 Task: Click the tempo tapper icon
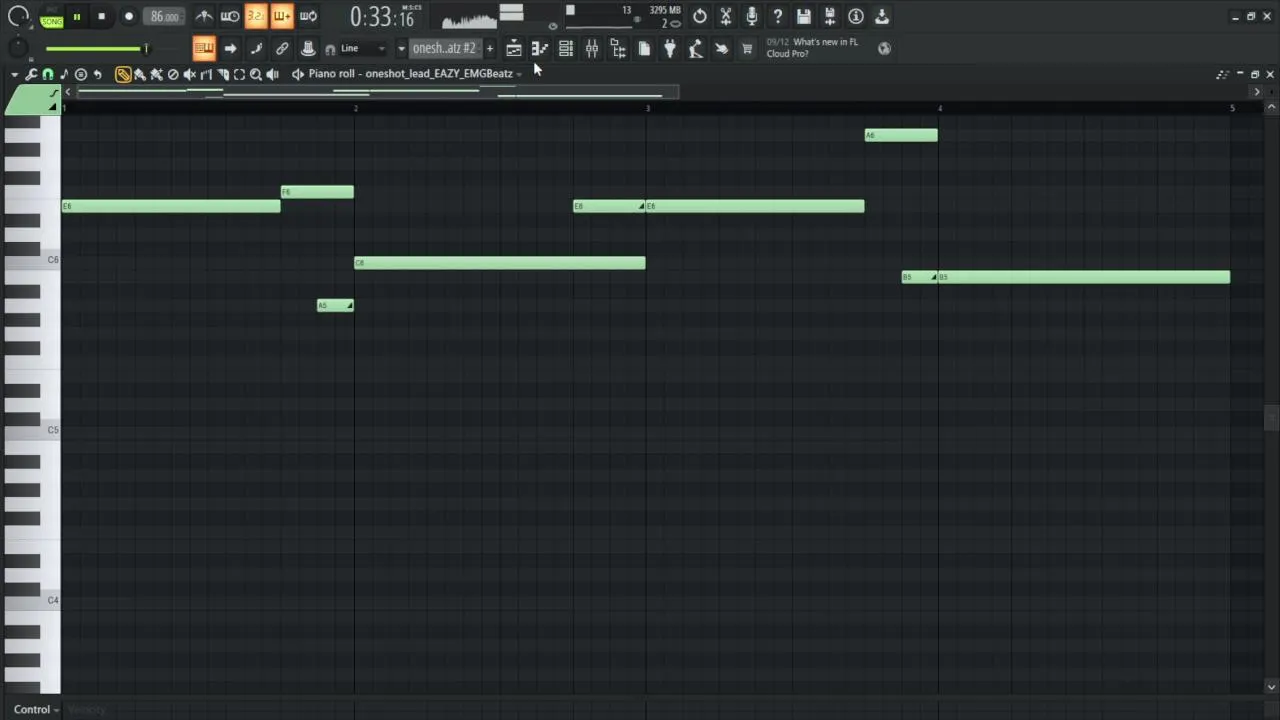click(x=695, y=48)
